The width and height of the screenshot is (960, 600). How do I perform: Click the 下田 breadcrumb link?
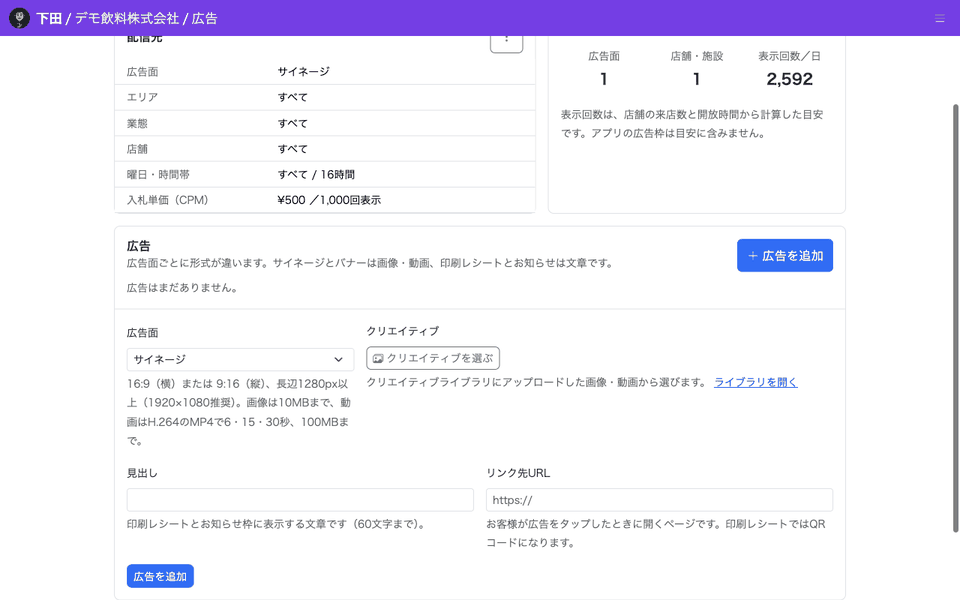(x=49, y=18)
